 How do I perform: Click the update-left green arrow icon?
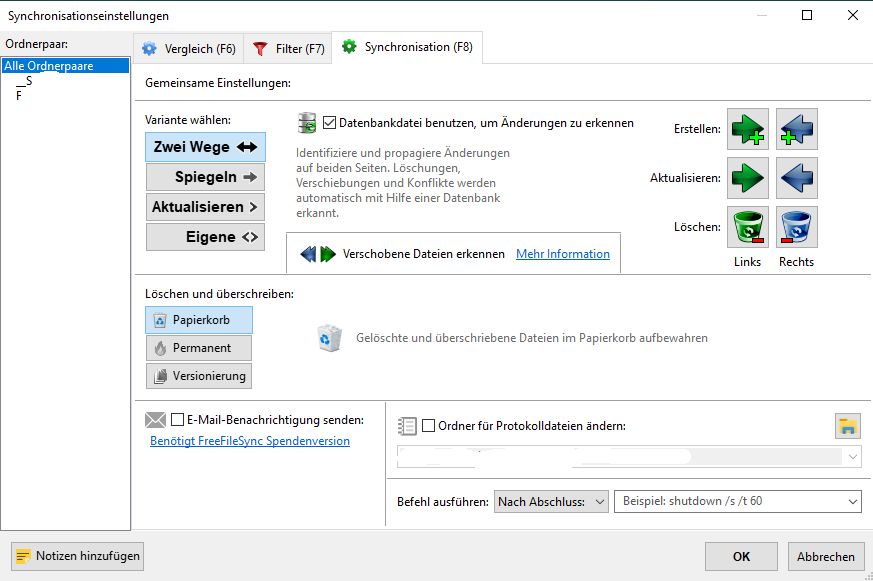coord(748,178)
